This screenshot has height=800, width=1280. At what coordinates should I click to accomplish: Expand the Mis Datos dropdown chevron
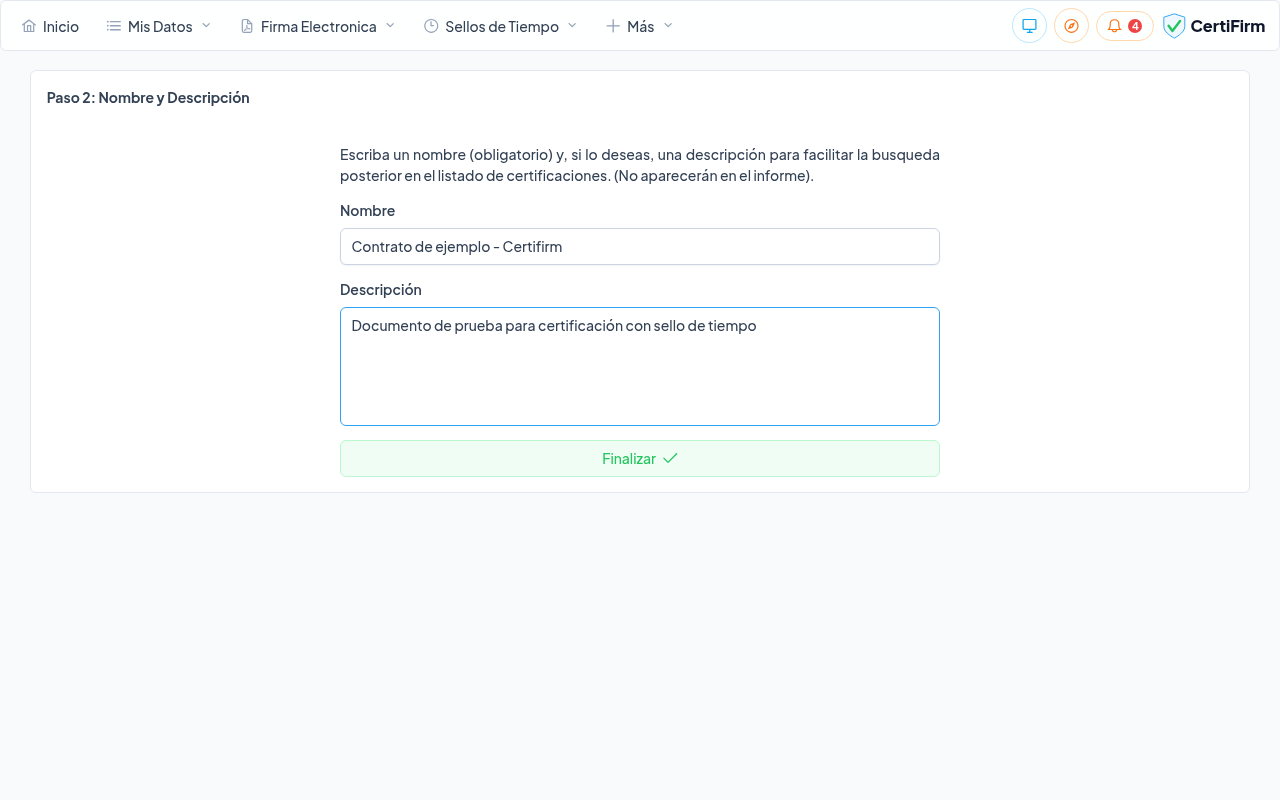(206, 25)
